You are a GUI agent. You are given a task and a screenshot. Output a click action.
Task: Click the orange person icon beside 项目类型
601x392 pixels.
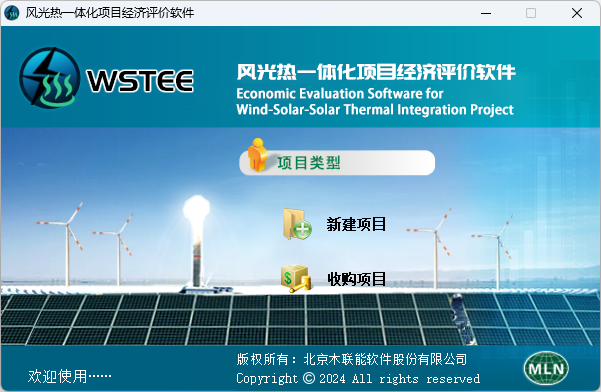point(257,155)
